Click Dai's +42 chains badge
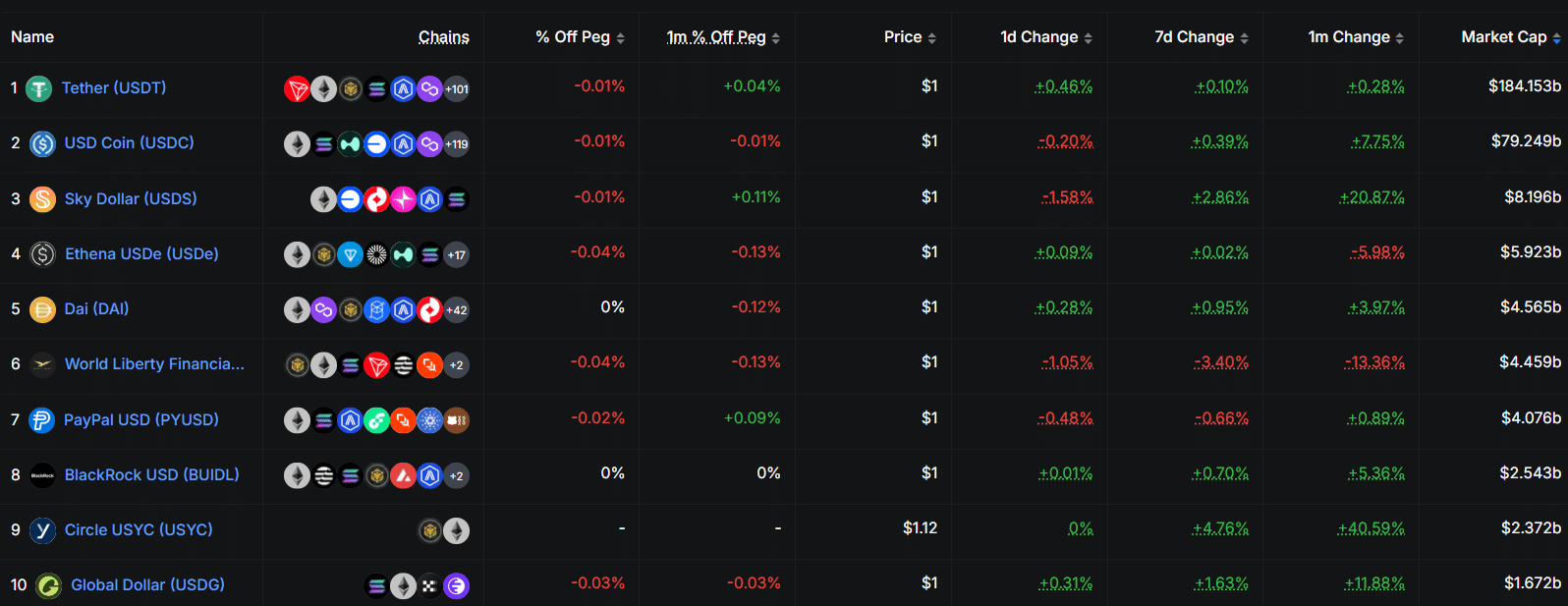 click(457, 310)
